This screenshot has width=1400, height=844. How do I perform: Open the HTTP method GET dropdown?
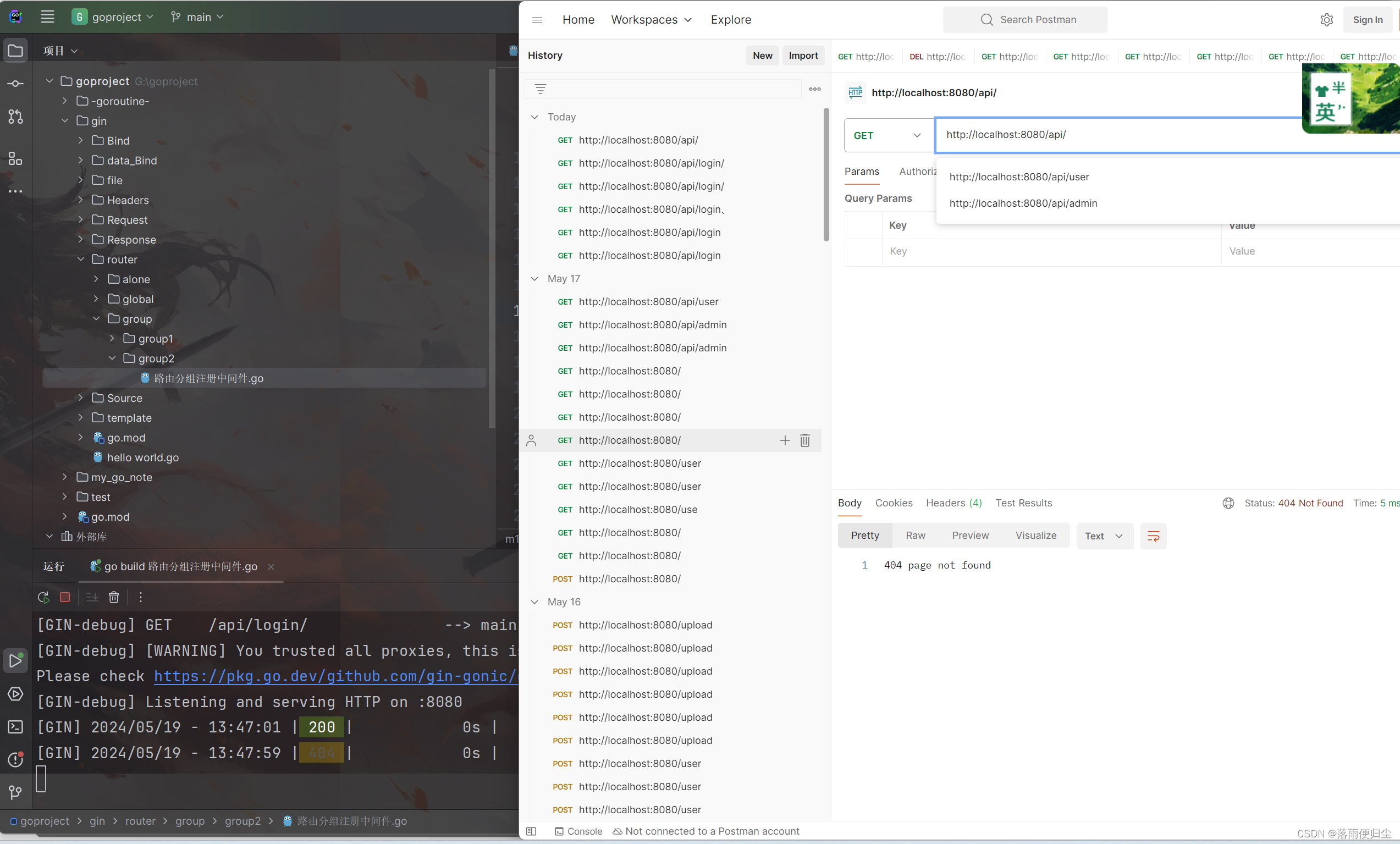coord(888,136)
